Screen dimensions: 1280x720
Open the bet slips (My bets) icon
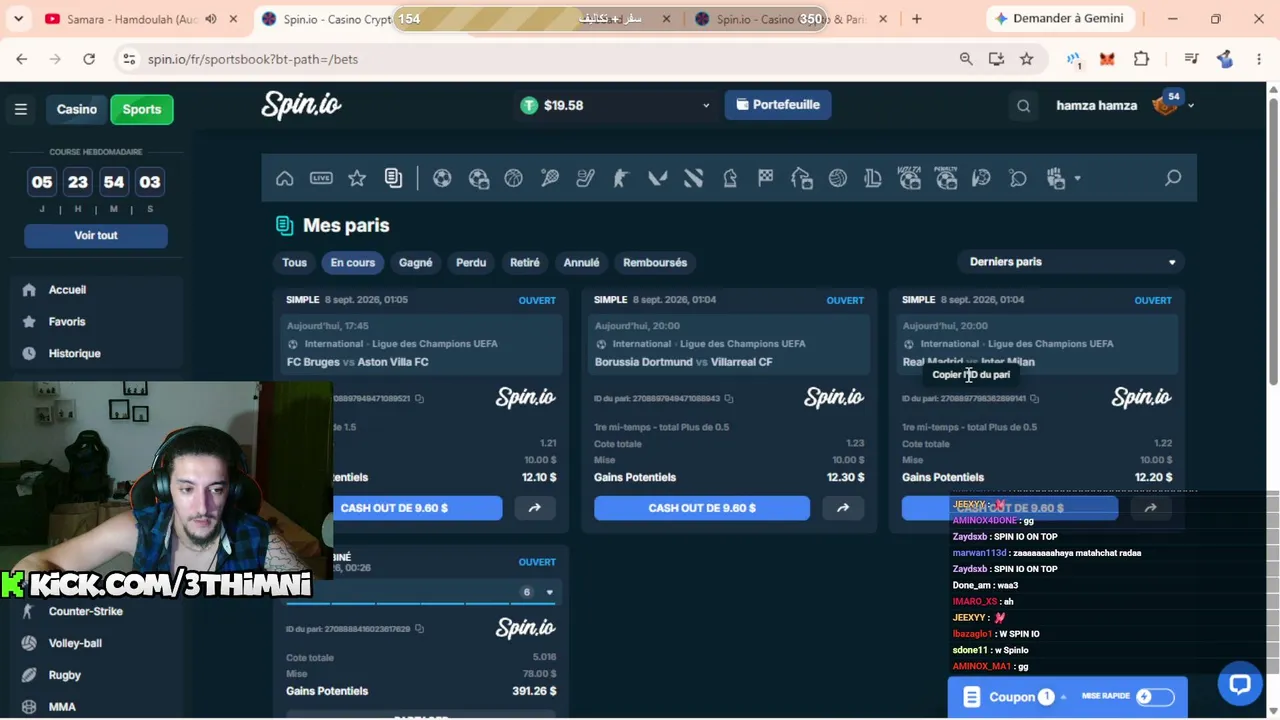(393, 178)
